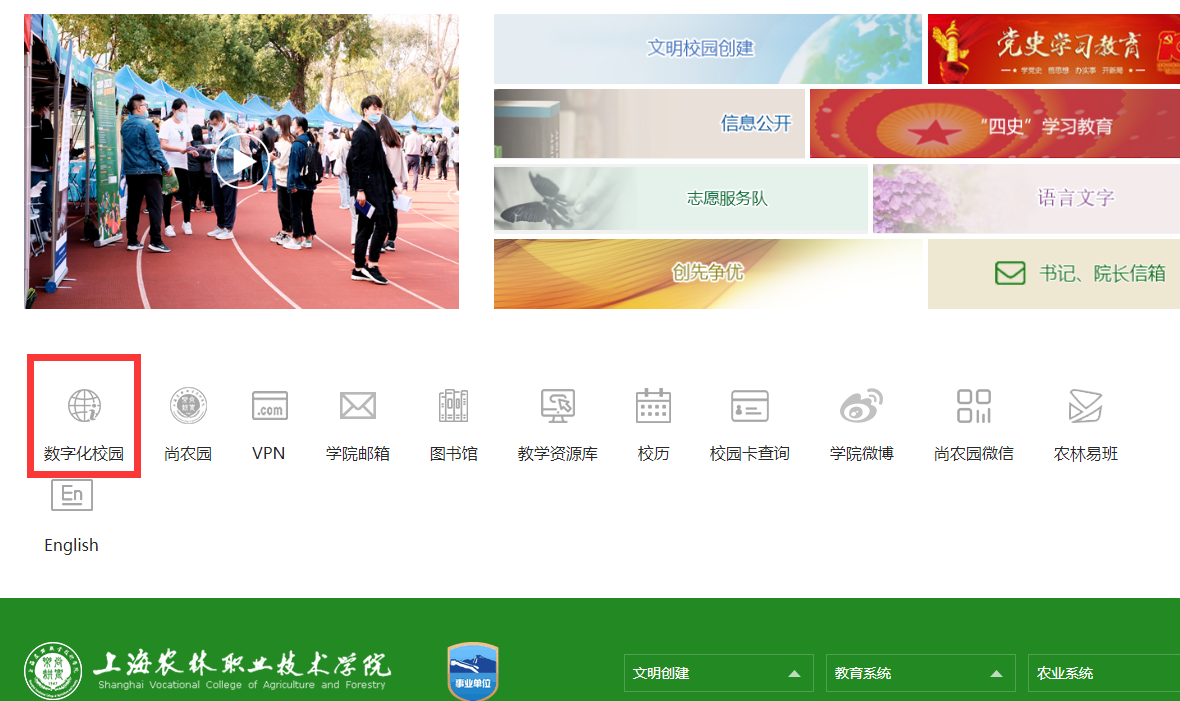
Task: Click the 图书馆 books icon
Action: [453, 406]
